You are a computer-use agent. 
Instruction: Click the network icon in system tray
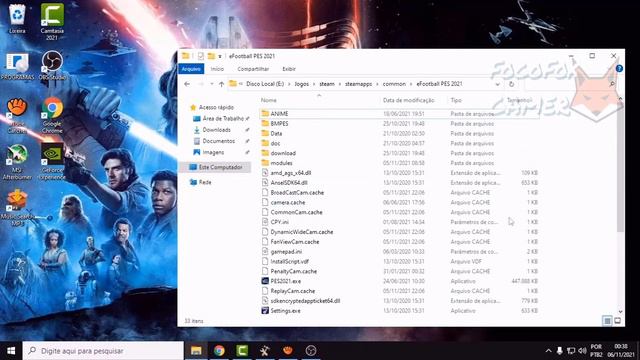[x=571, y=351]
